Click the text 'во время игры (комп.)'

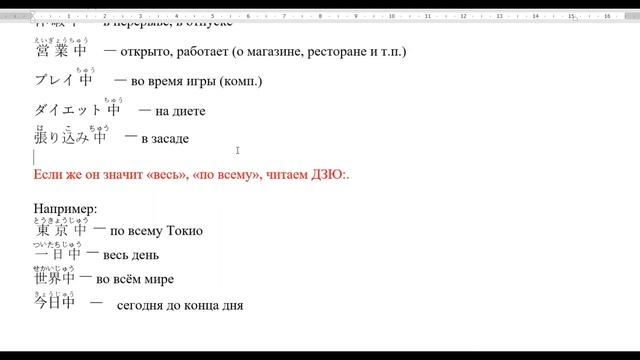click(x=196, y=81)
